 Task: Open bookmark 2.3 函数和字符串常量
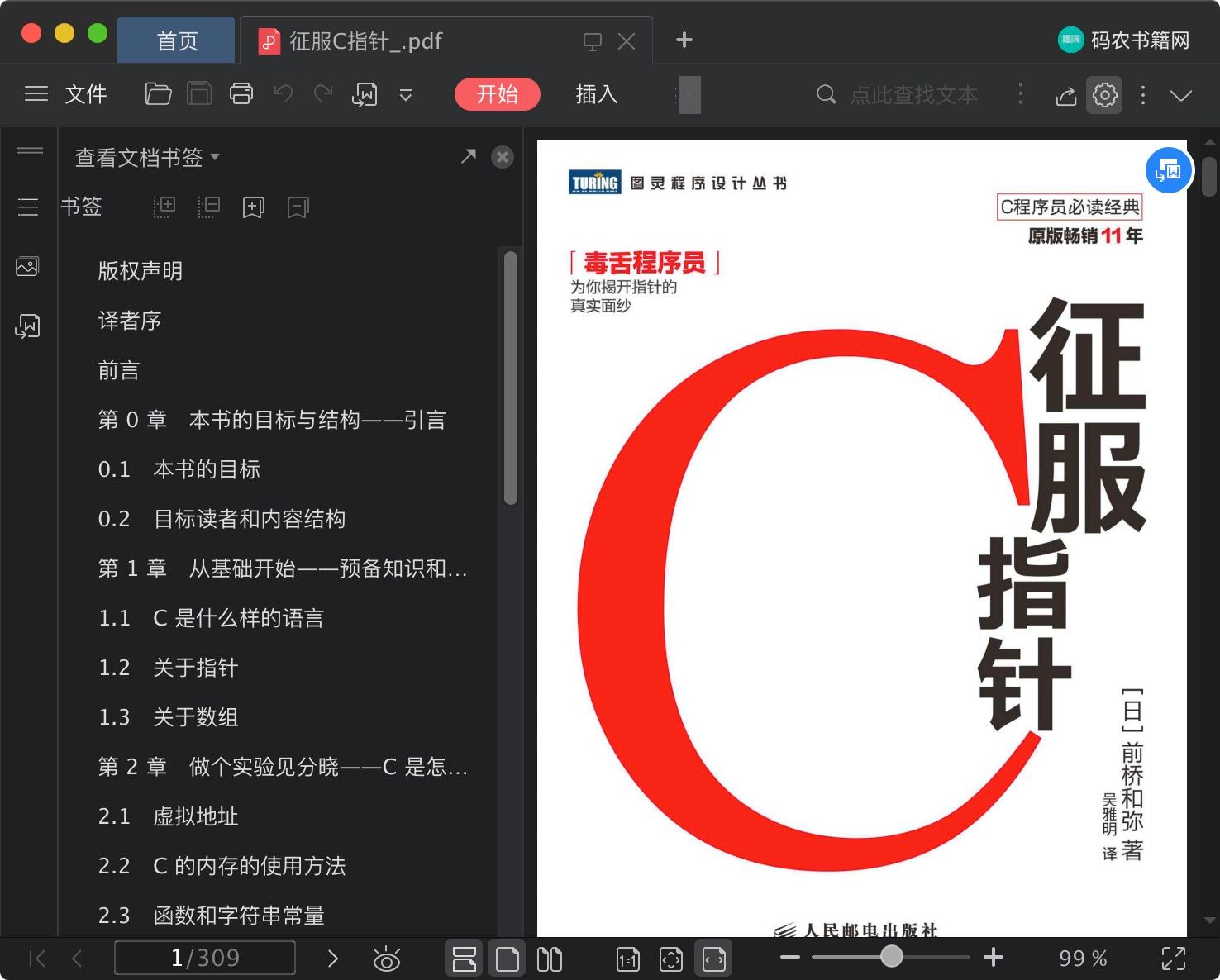coord(211,916)
